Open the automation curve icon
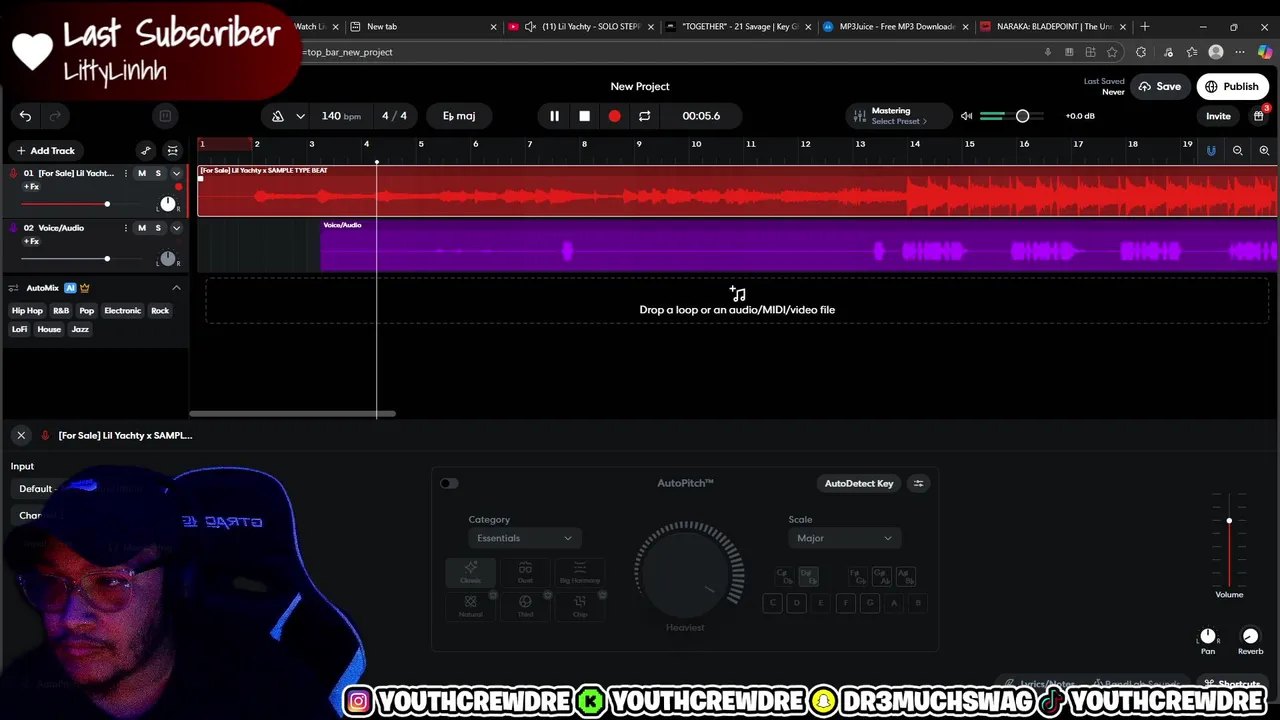The width and height of the screenshot is (1280, 720). point(146,151)
